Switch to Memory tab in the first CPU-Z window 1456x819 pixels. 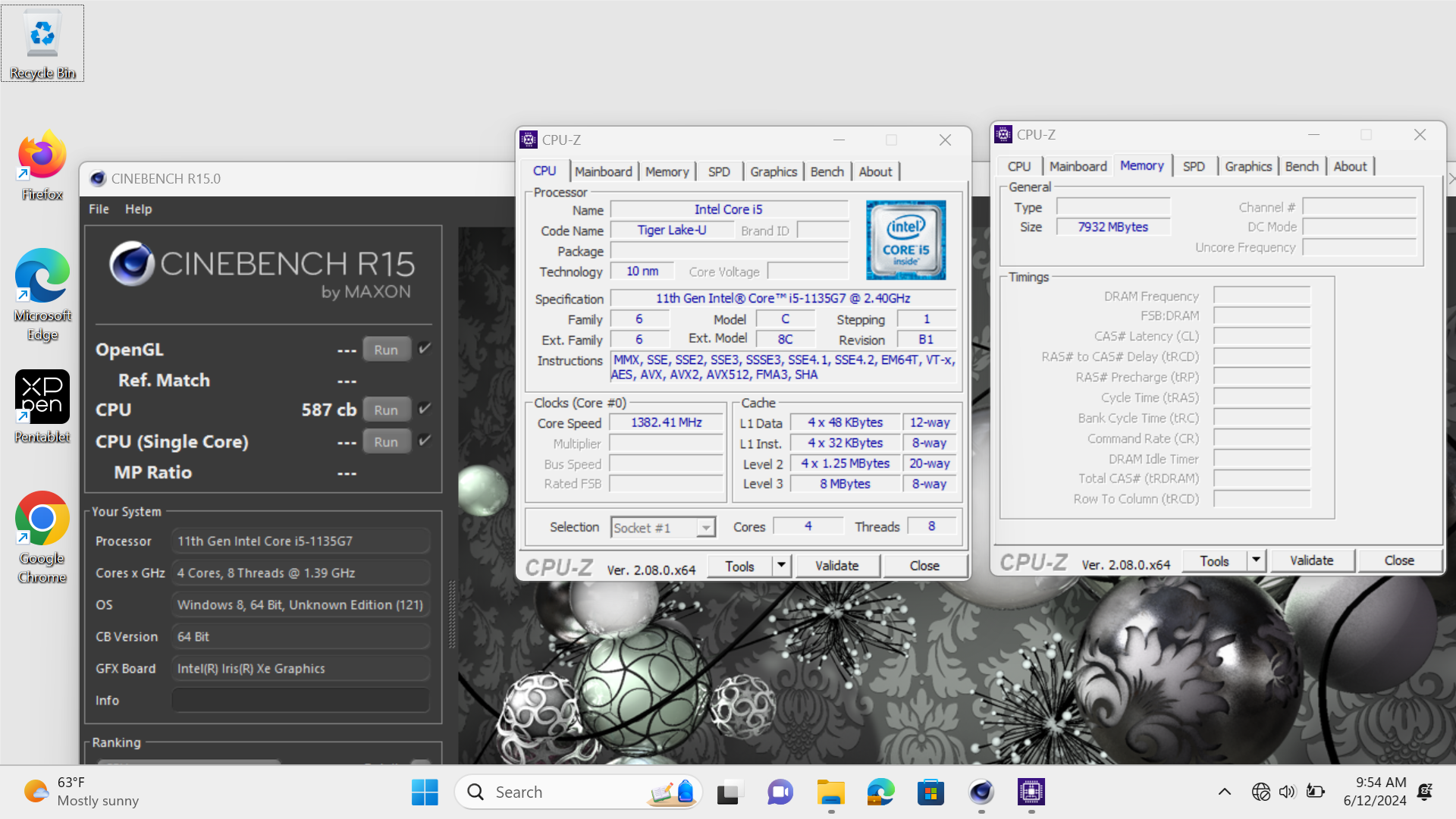[x=667, y=171]
